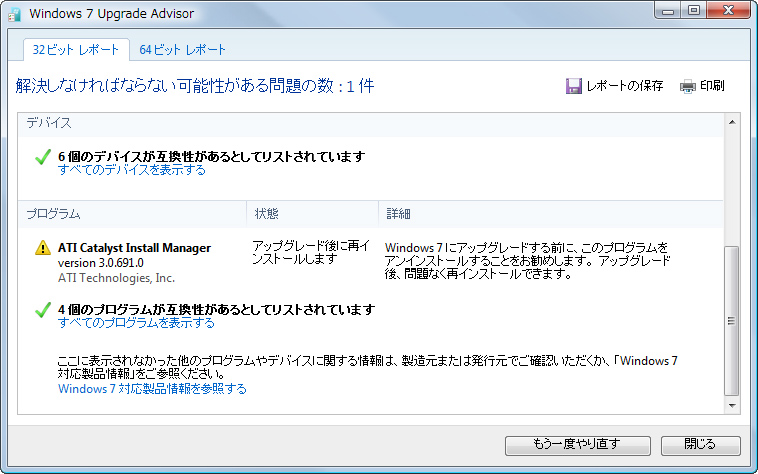This screenshot has height=474, width=758.
Task: Click the 解決しなければならない可能性がある問題の数 heading
Action: point(195,86)
